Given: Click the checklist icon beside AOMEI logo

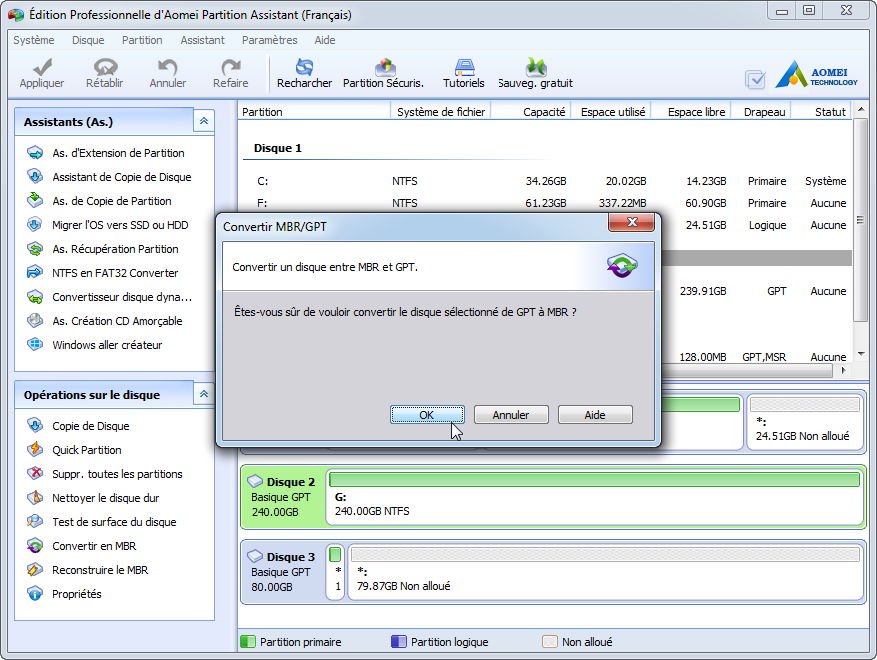Looking at the screenshot, I should click(756, 80).
